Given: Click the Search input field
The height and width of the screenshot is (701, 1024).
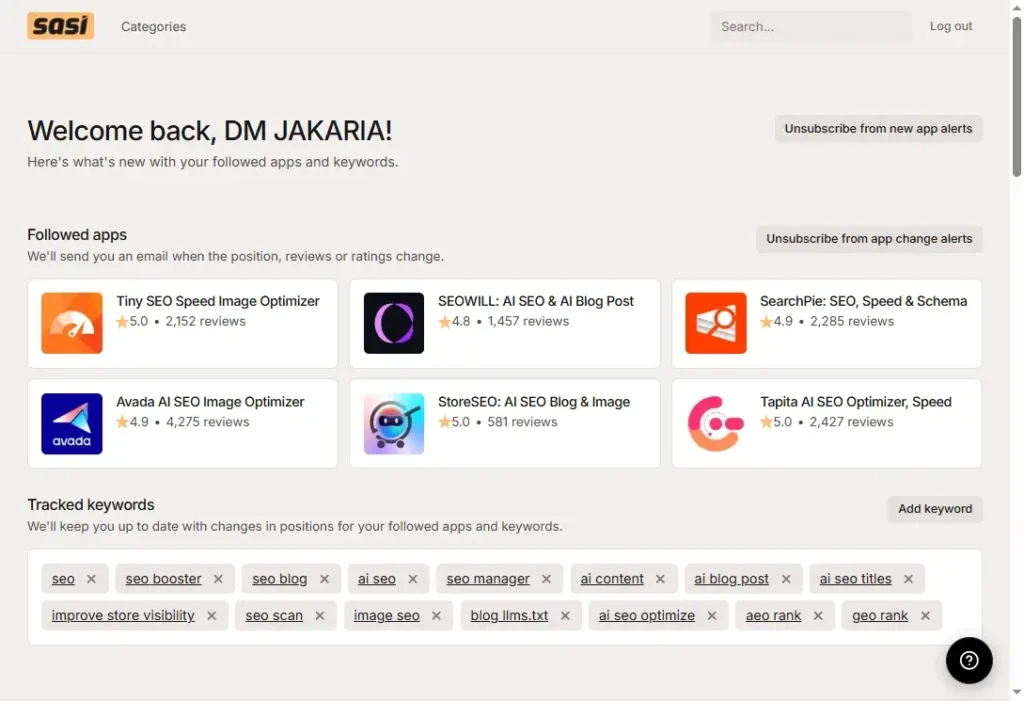Looking at the screenshot, I should pyautogui.click(x=810, y=26).
